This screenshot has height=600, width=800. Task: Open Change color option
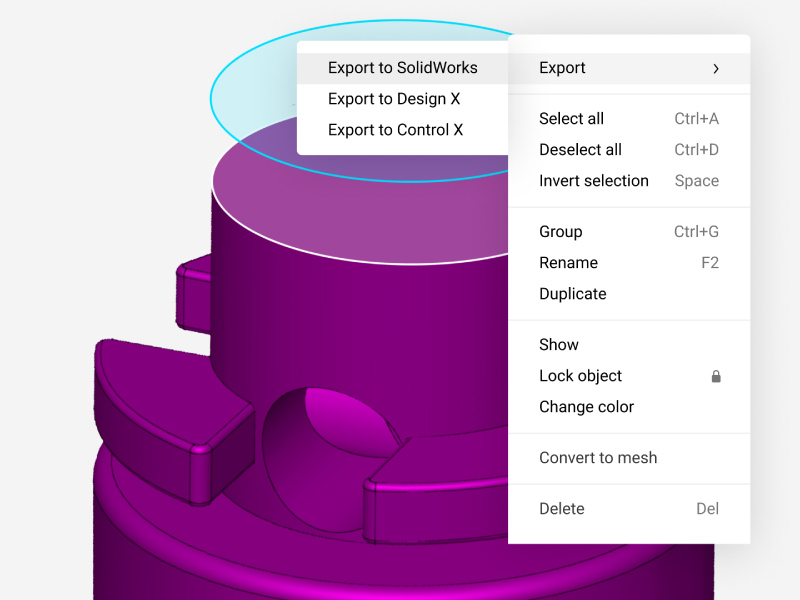586,407
